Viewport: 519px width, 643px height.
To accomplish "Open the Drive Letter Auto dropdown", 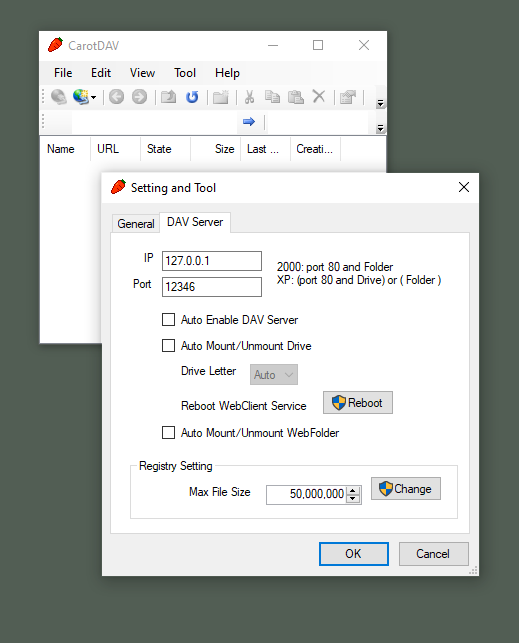I will coord(274,374).
